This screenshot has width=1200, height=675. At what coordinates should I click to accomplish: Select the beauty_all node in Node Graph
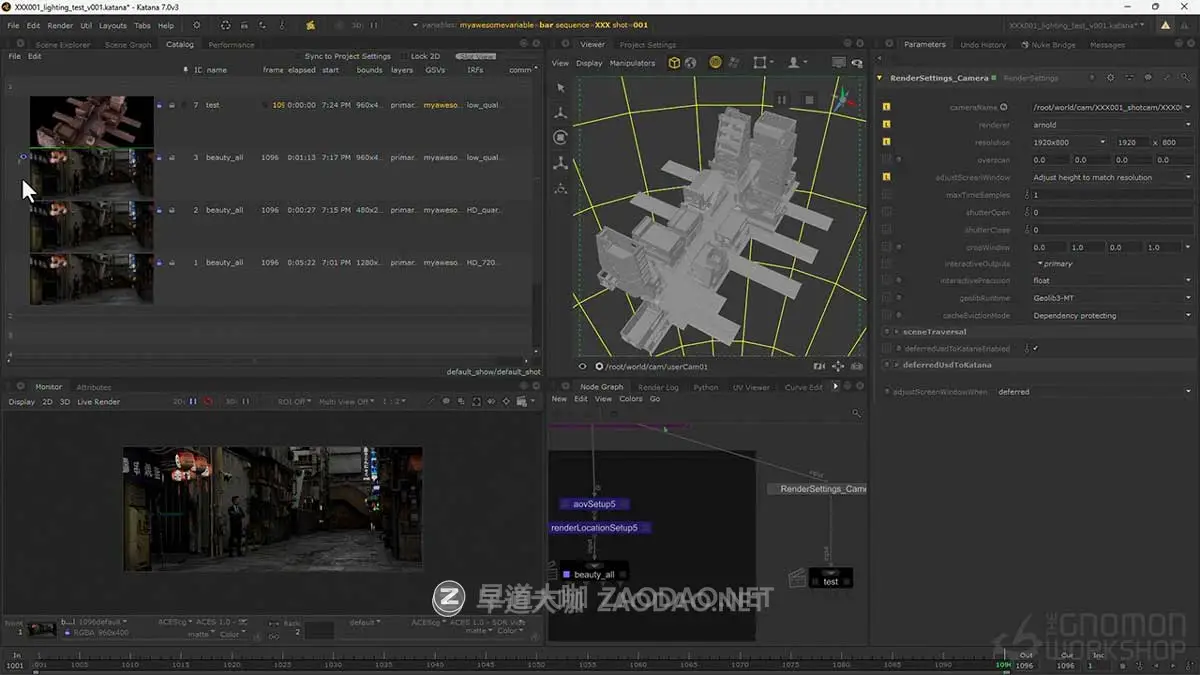[594, 575]
